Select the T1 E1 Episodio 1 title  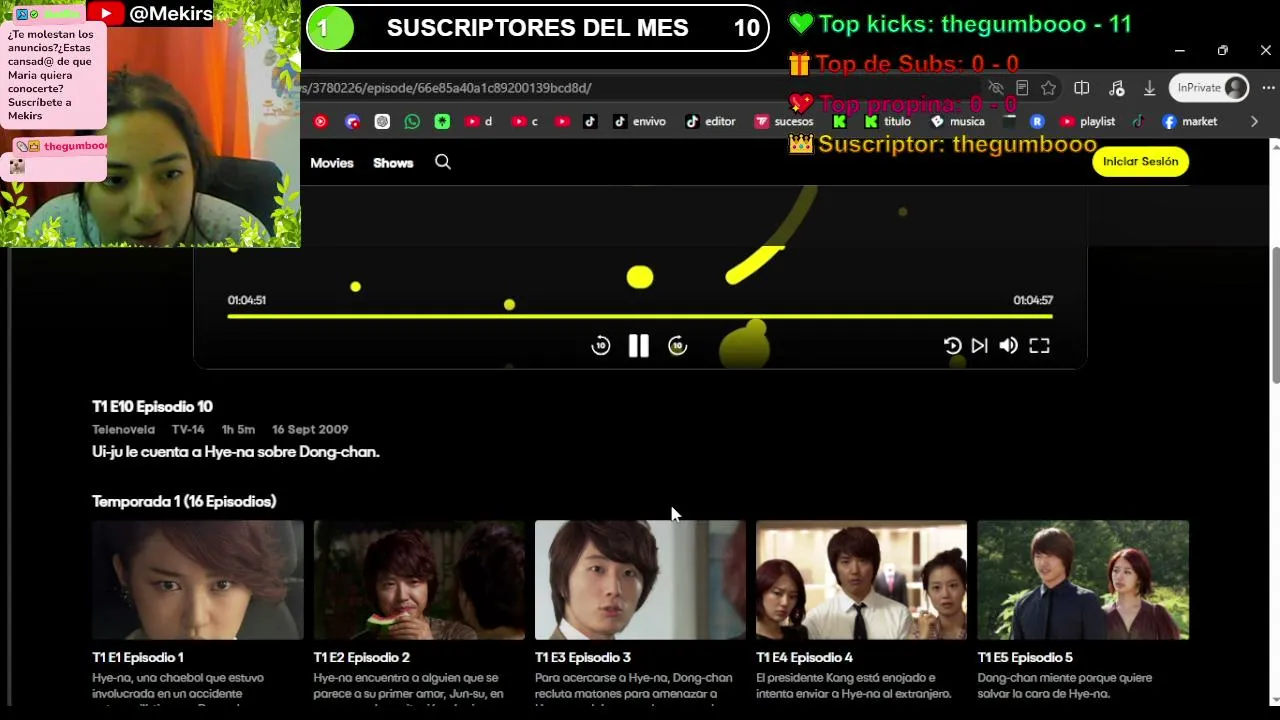[138, 658]
